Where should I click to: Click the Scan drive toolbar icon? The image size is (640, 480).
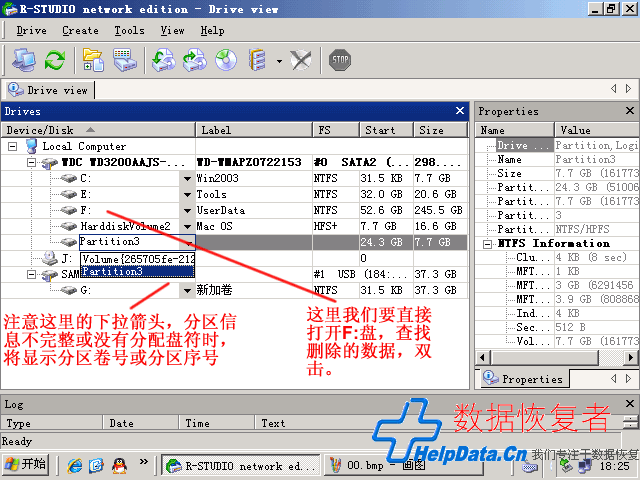124,60
